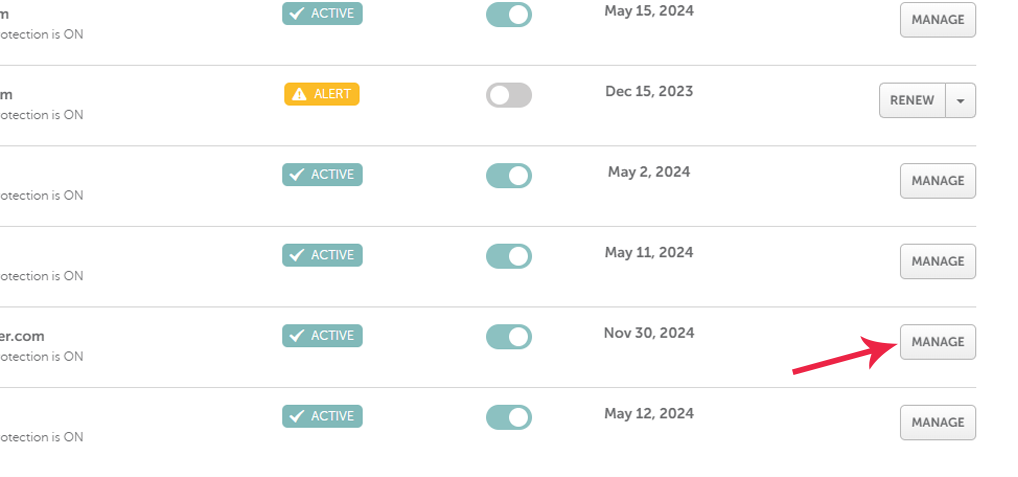Enable the auto-renew toggle for Dec 15, 2023 domain
Image resolution: width=1018 pixels, height=477 pixels.
click(x=509, y=95)
